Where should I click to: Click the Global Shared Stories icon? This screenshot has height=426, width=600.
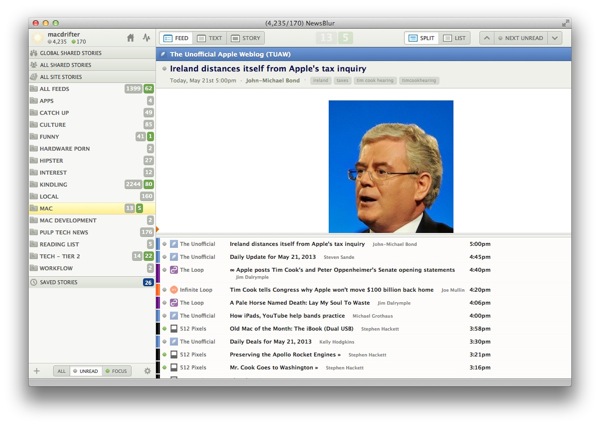[34, 53]
